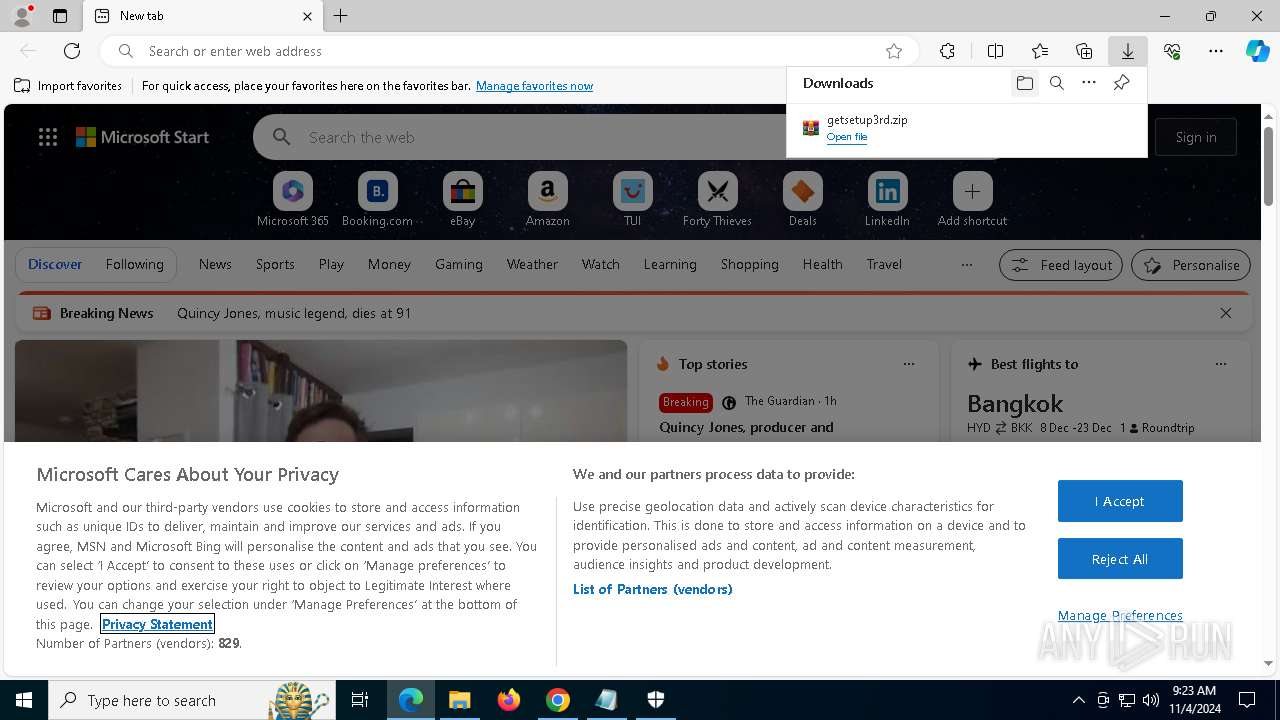Open the Gaming category

pyautogui.click(x=459, y=264)
